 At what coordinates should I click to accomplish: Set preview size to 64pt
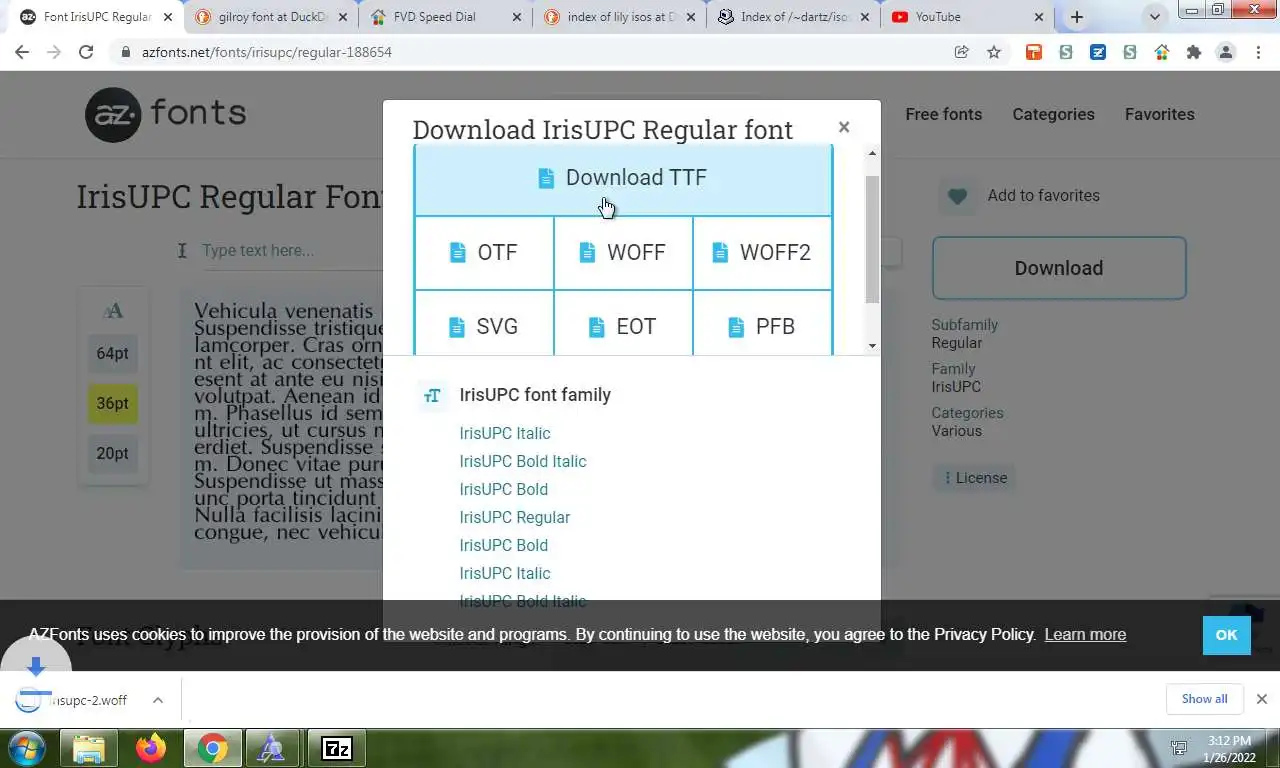[x=113, y=353]
